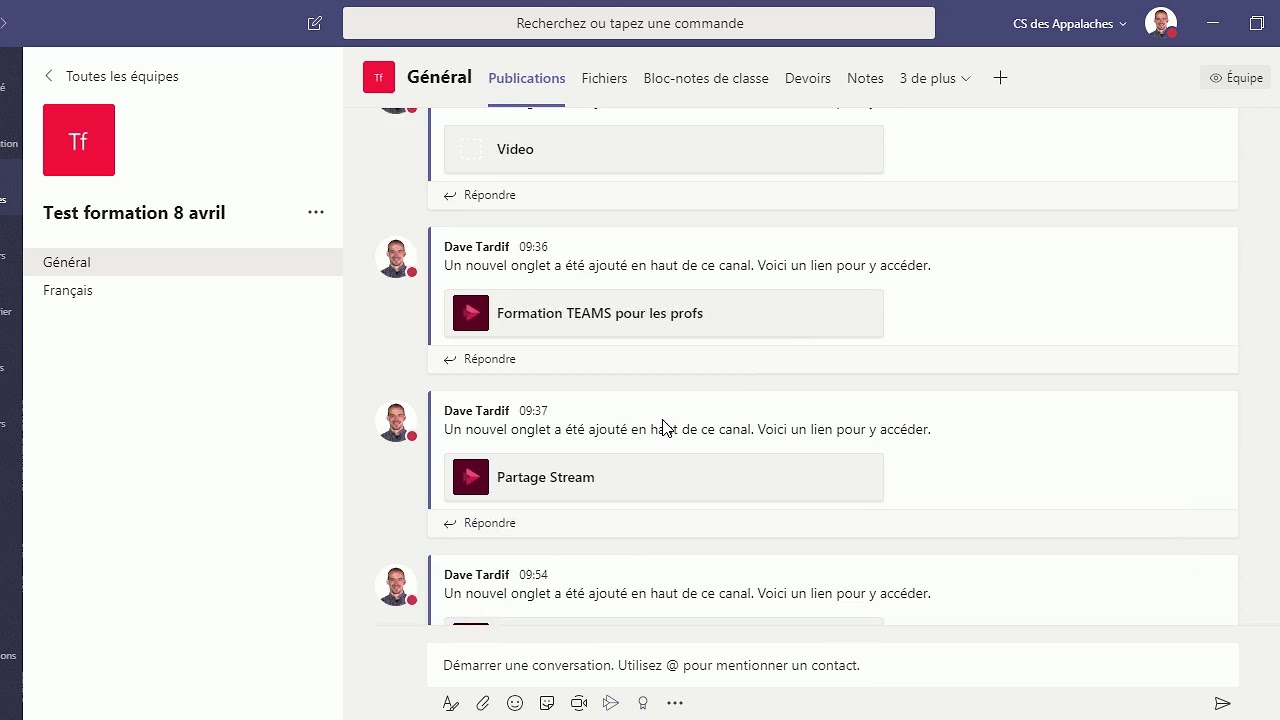Screen dimensions: 1280x720
Task: Start a new chat with the compose icon
Action: [x=315, y=23]
